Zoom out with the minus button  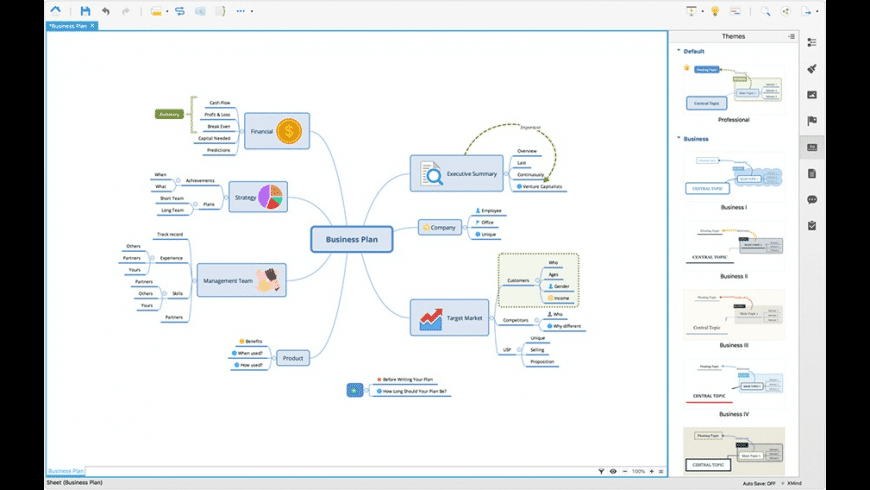(625, 471)
